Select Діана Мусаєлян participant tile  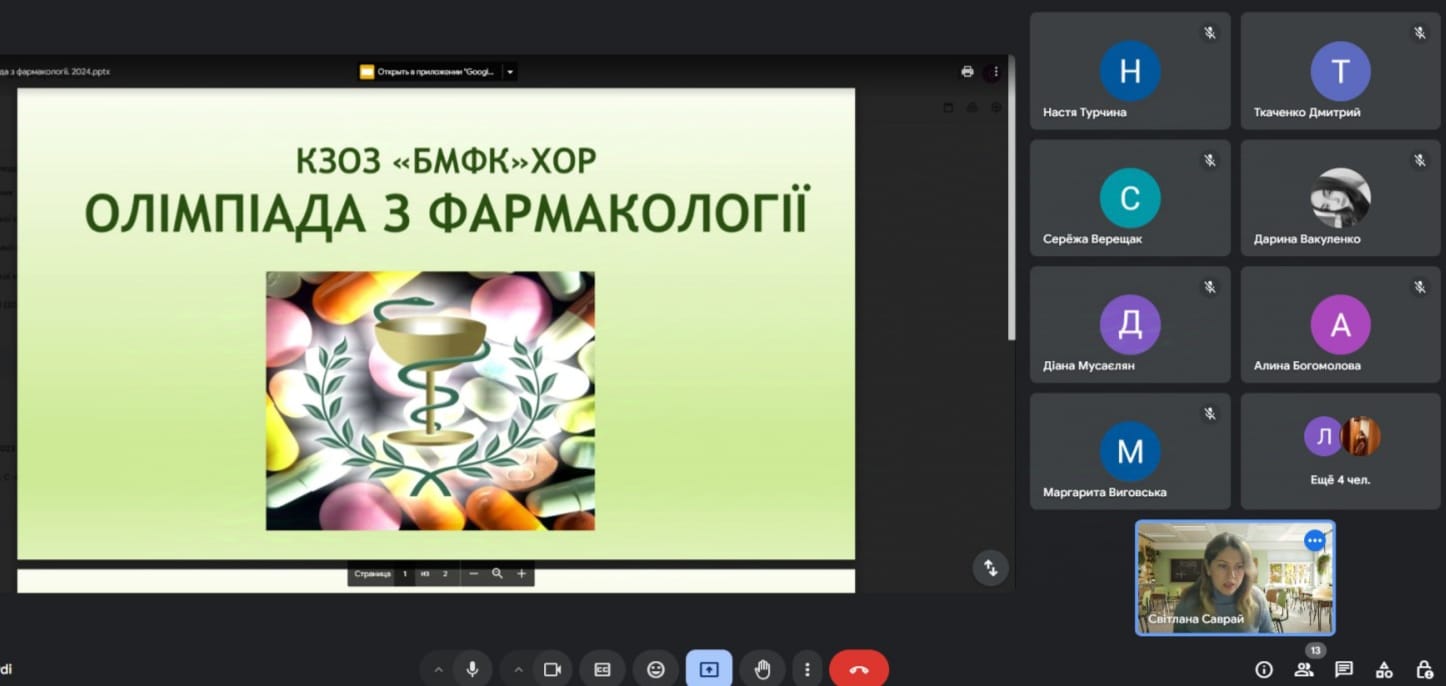[x=1130, y=324]
